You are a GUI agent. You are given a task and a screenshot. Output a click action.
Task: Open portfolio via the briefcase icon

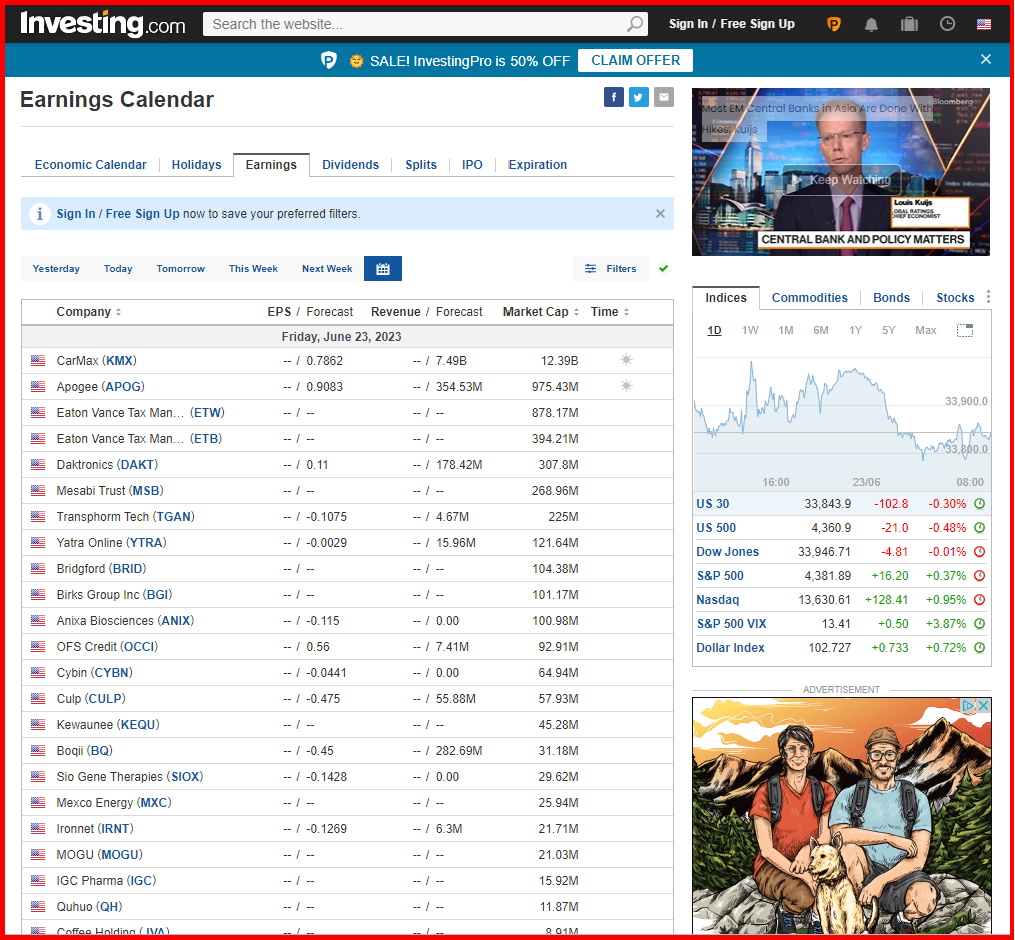(x=909, y=23)
